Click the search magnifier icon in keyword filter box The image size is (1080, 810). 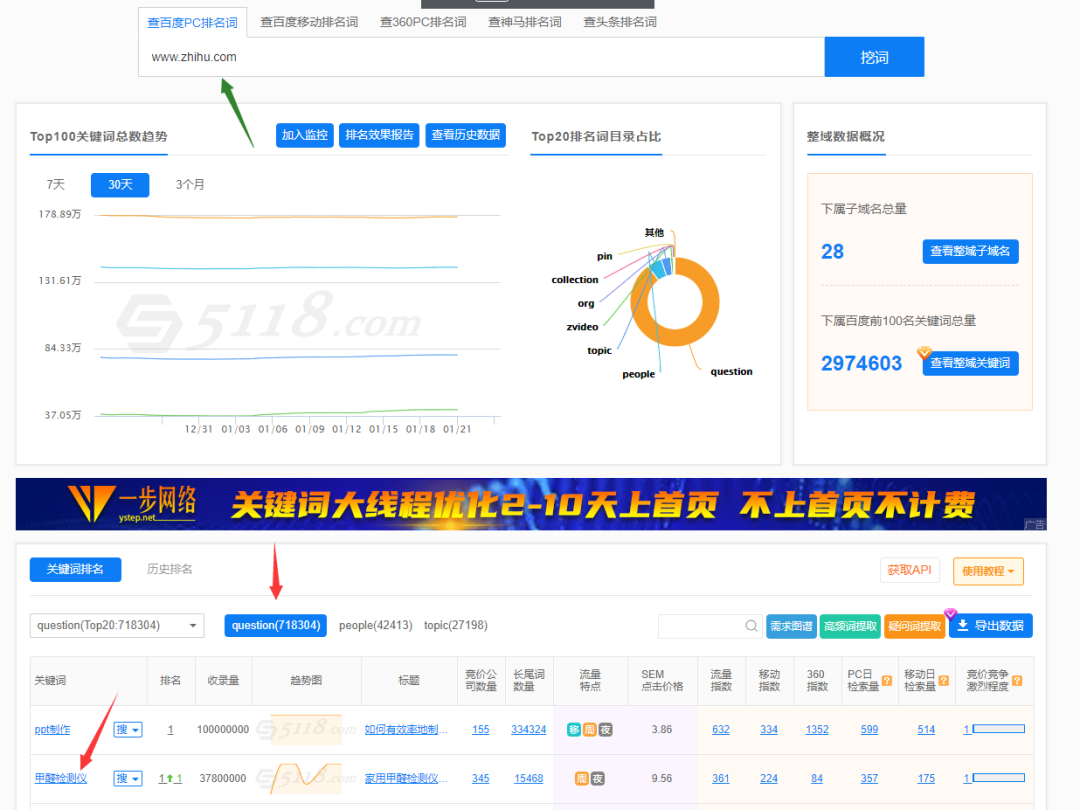[751, 625]
